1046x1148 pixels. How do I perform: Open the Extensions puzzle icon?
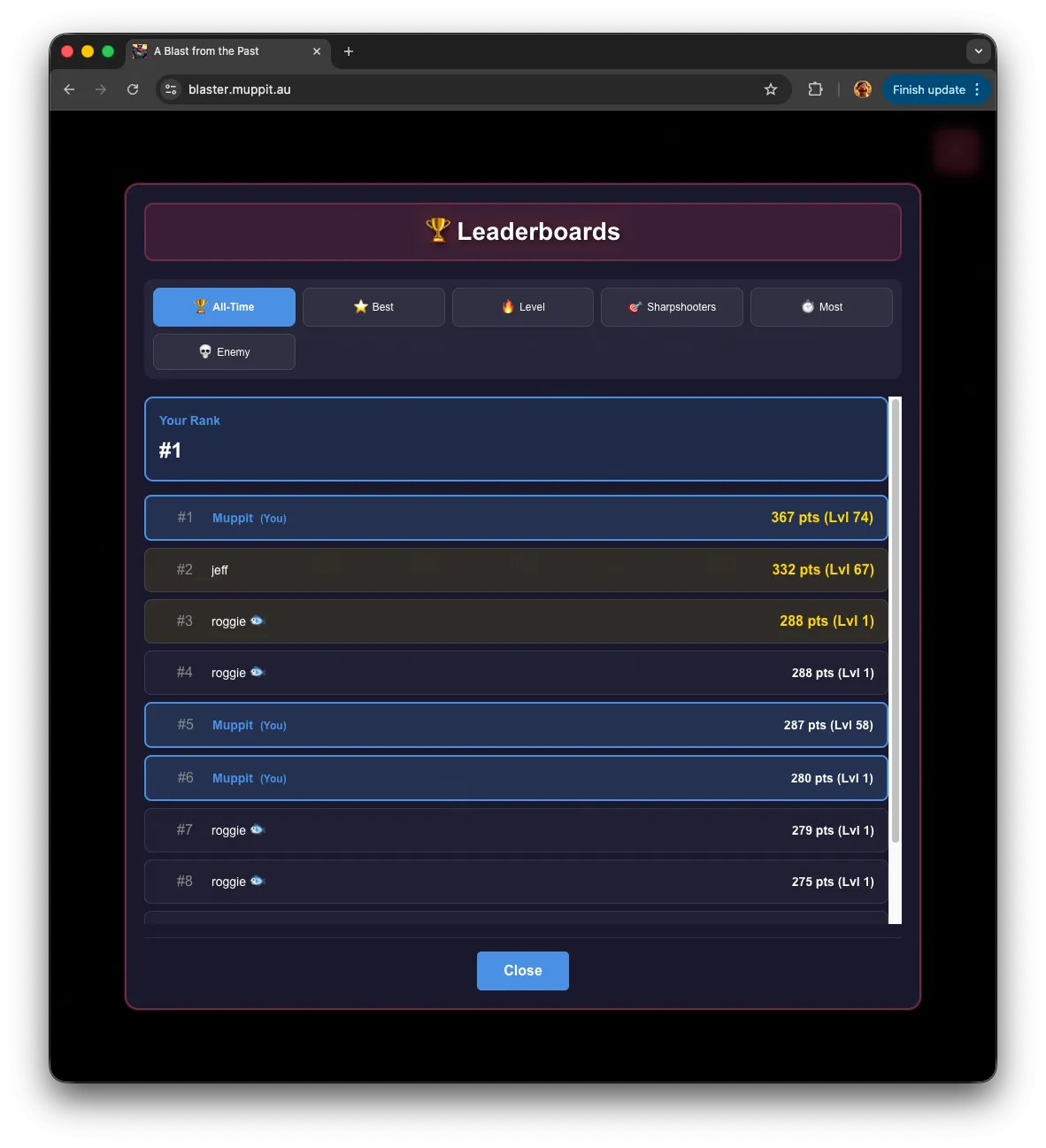tap(815, 89)
